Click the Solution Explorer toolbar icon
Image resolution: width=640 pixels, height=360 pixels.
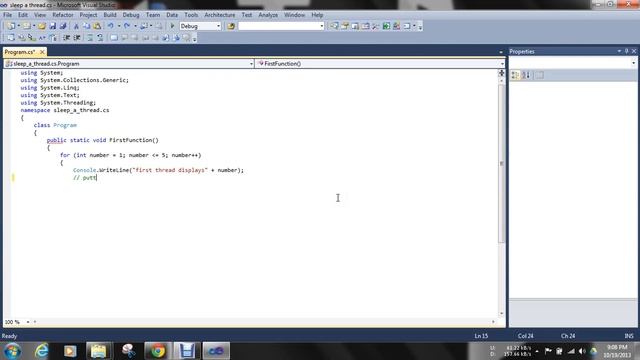tap(334, 26)
